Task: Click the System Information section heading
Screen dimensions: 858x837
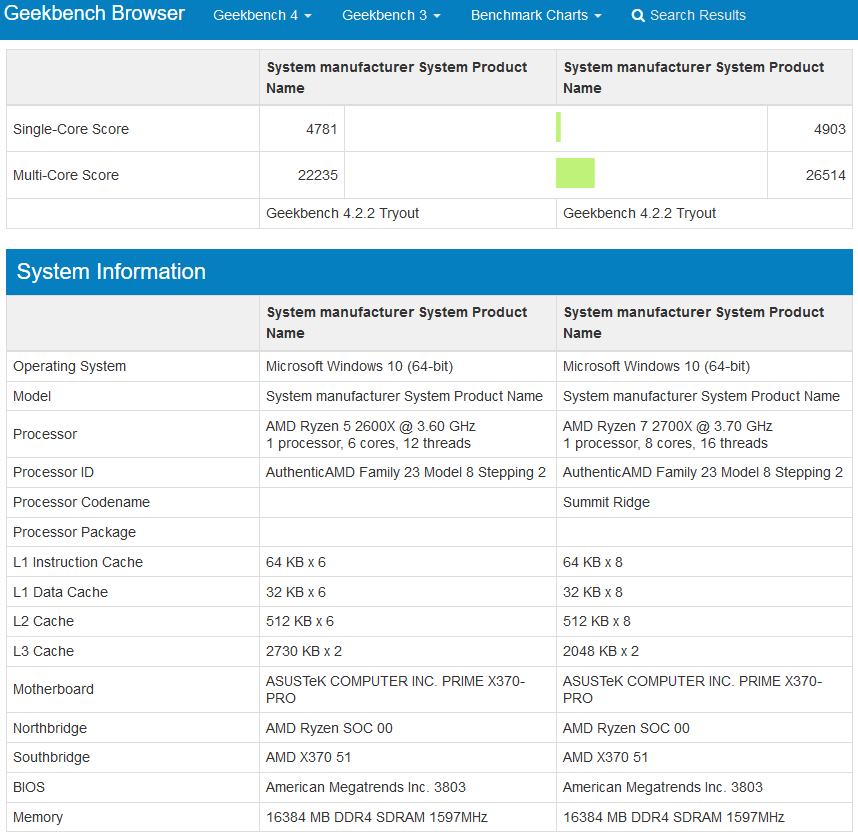Action: click(x=111, y=271)
